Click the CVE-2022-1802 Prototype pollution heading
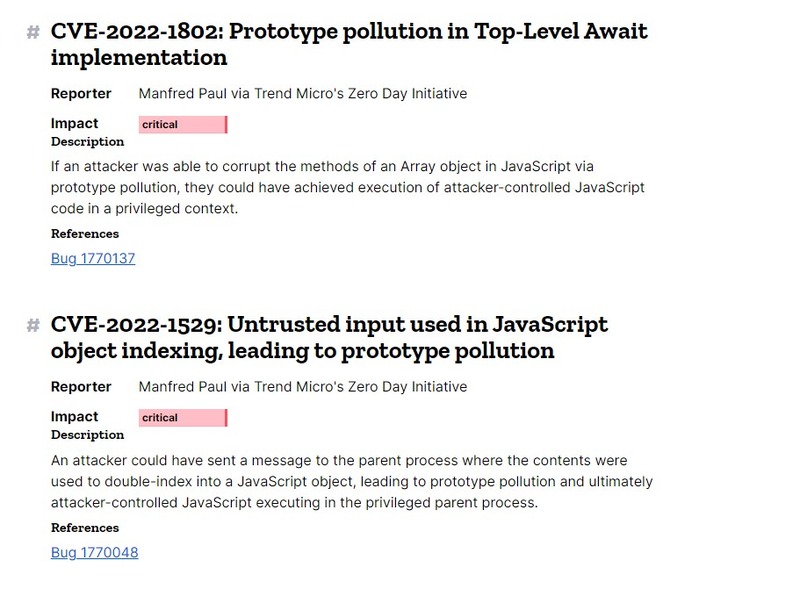800x589 pixels. point(349,44)
